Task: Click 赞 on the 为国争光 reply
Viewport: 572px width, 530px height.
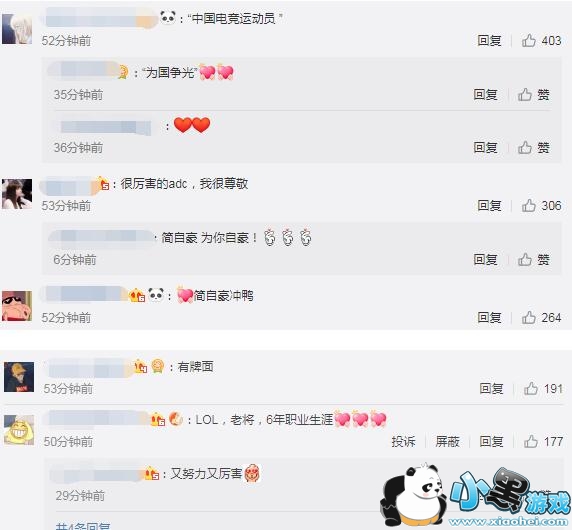Action: (534, 95)
